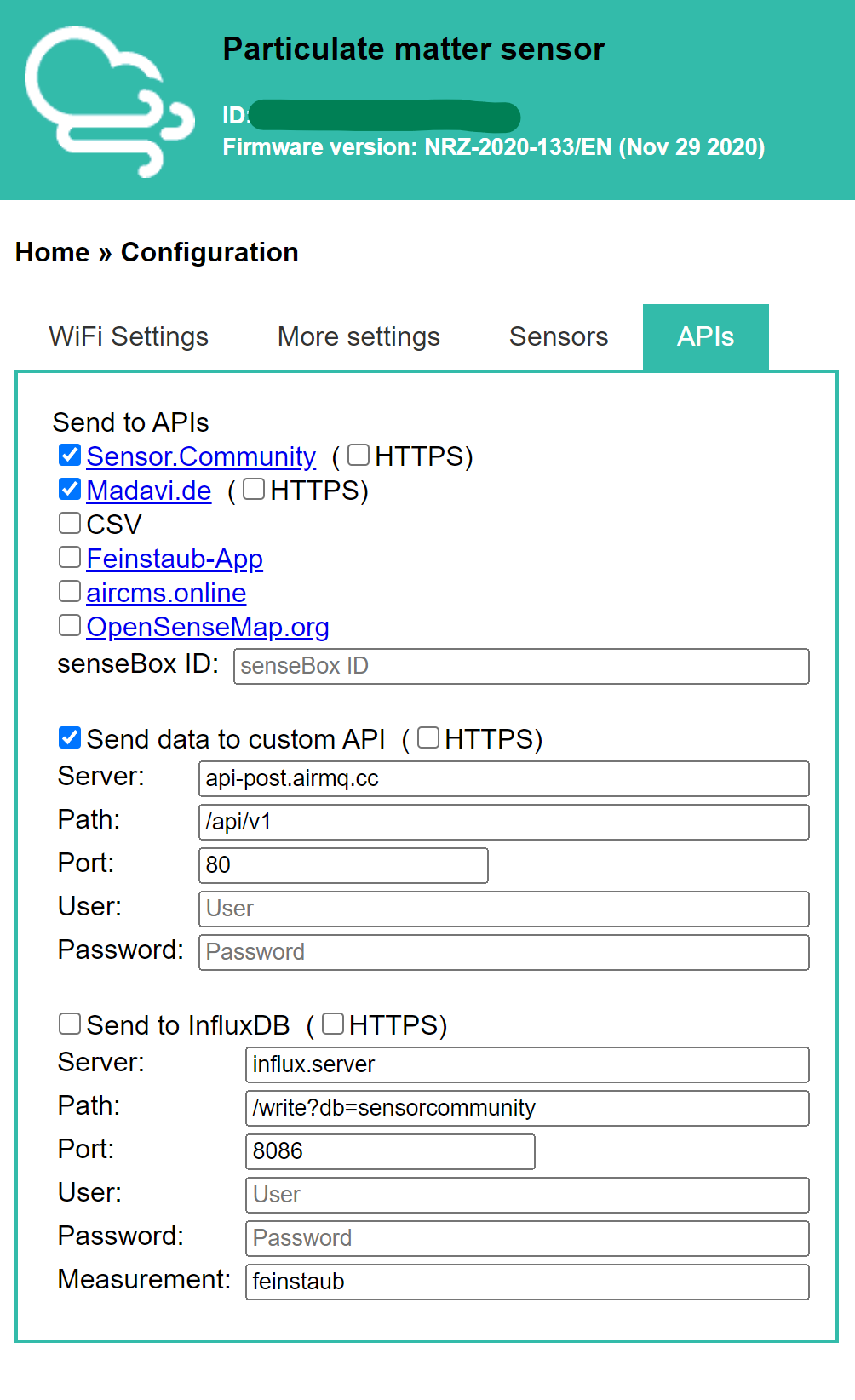
Task: Enable HTTPS for Sensor.Community
Action: [x=359, y=456]
